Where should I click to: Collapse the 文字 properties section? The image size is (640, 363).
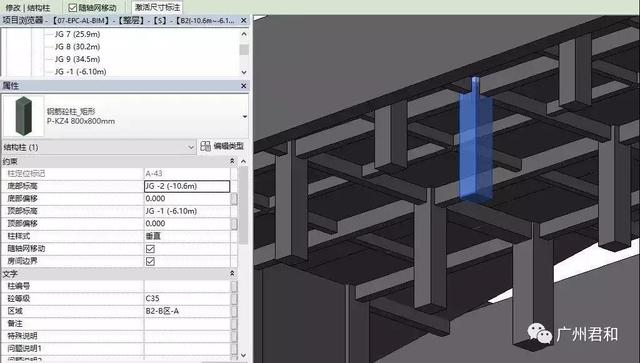pos(232,273)
